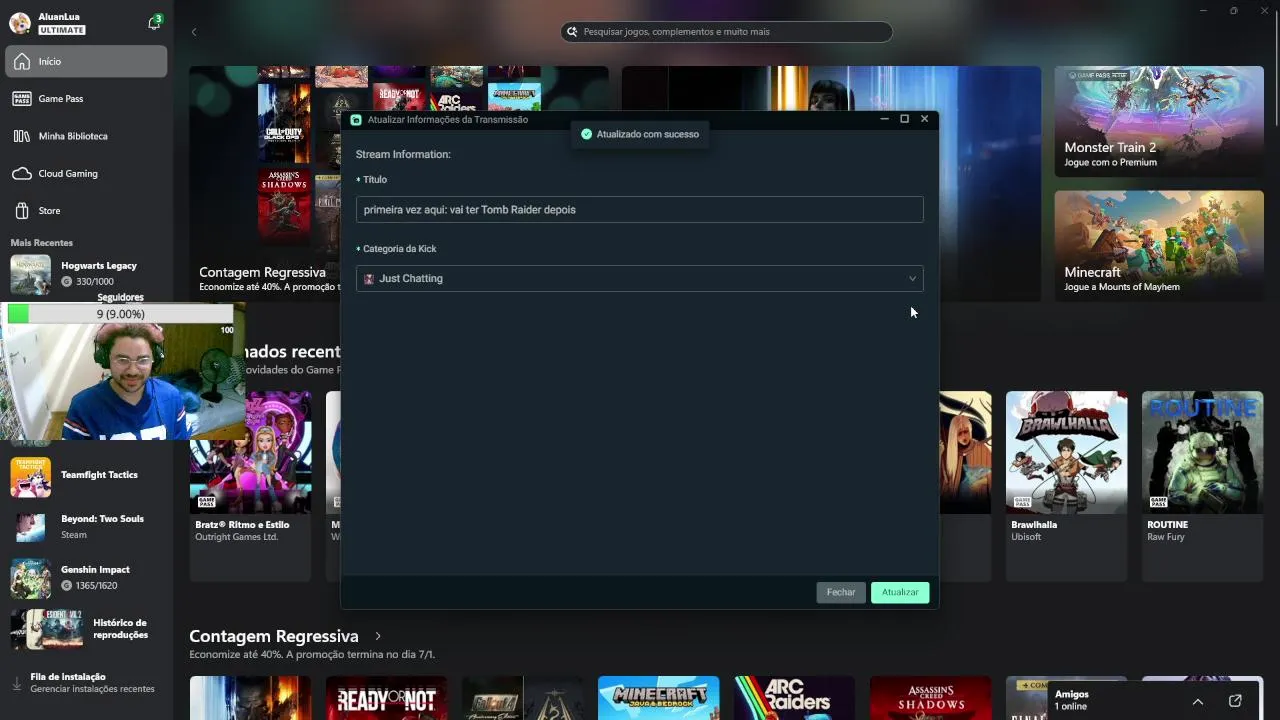Image resolution: width=1280 pixels, height=720 pixels.
Task: Click the search magnifier icon
Action: pos(572,32)
